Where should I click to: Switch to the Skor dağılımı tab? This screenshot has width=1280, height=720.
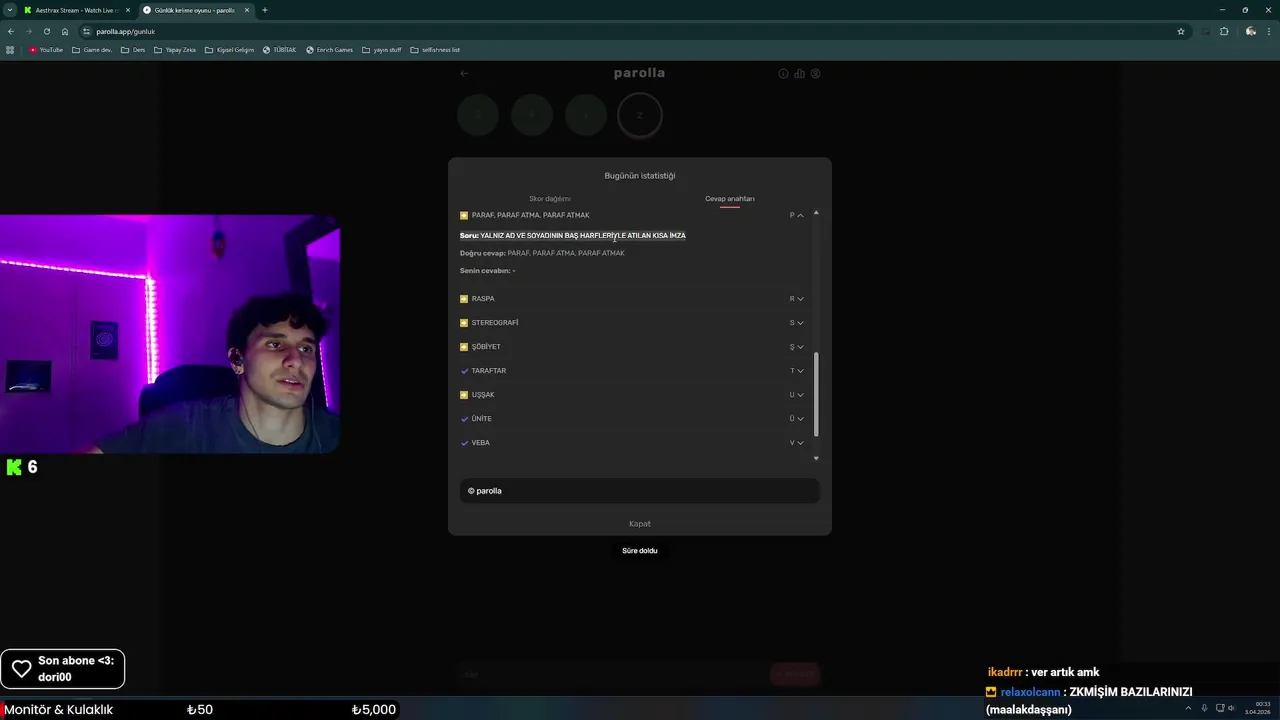point(550,199)
